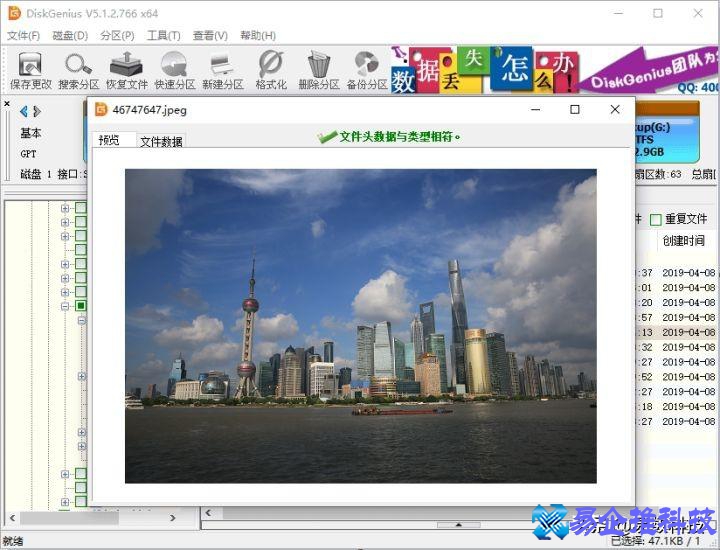Screen dimensions: 720x550
Task: Maximize the 46747647.jpeg preview window
Action: tap(574, 110)
